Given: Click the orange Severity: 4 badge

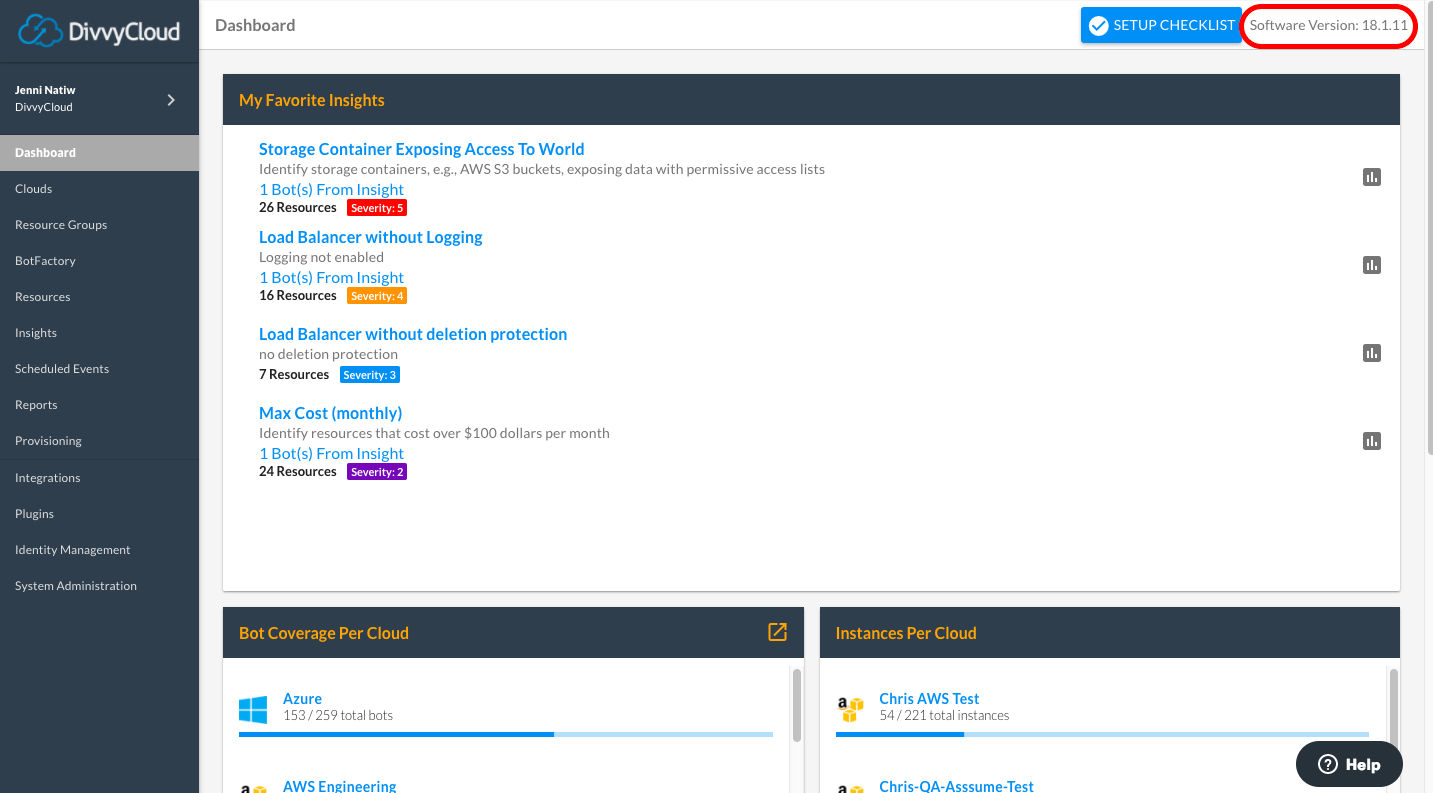Looking at the screenshot, I should click(x=377, y=296).
